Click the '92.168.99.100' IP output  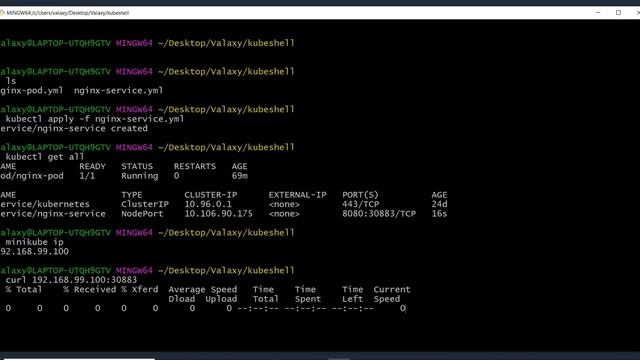coord(34,252)
